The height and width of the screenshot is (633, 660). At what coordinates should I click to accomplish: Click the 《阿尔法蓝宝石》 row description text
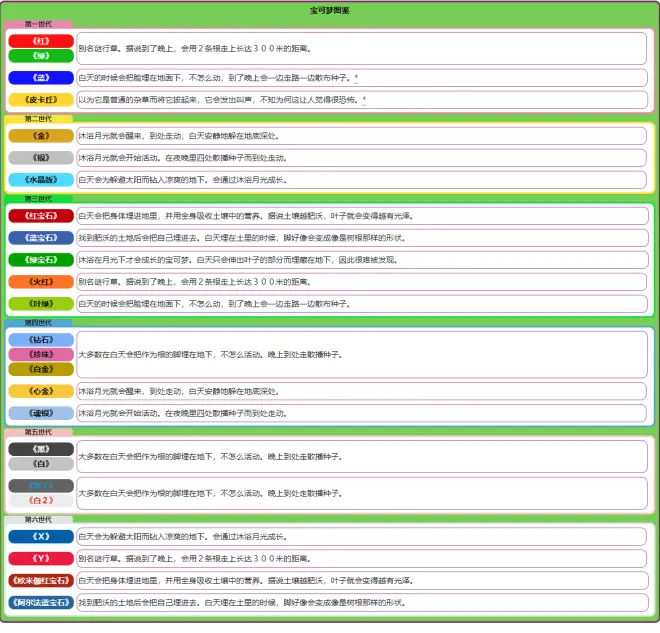point(242,603)
